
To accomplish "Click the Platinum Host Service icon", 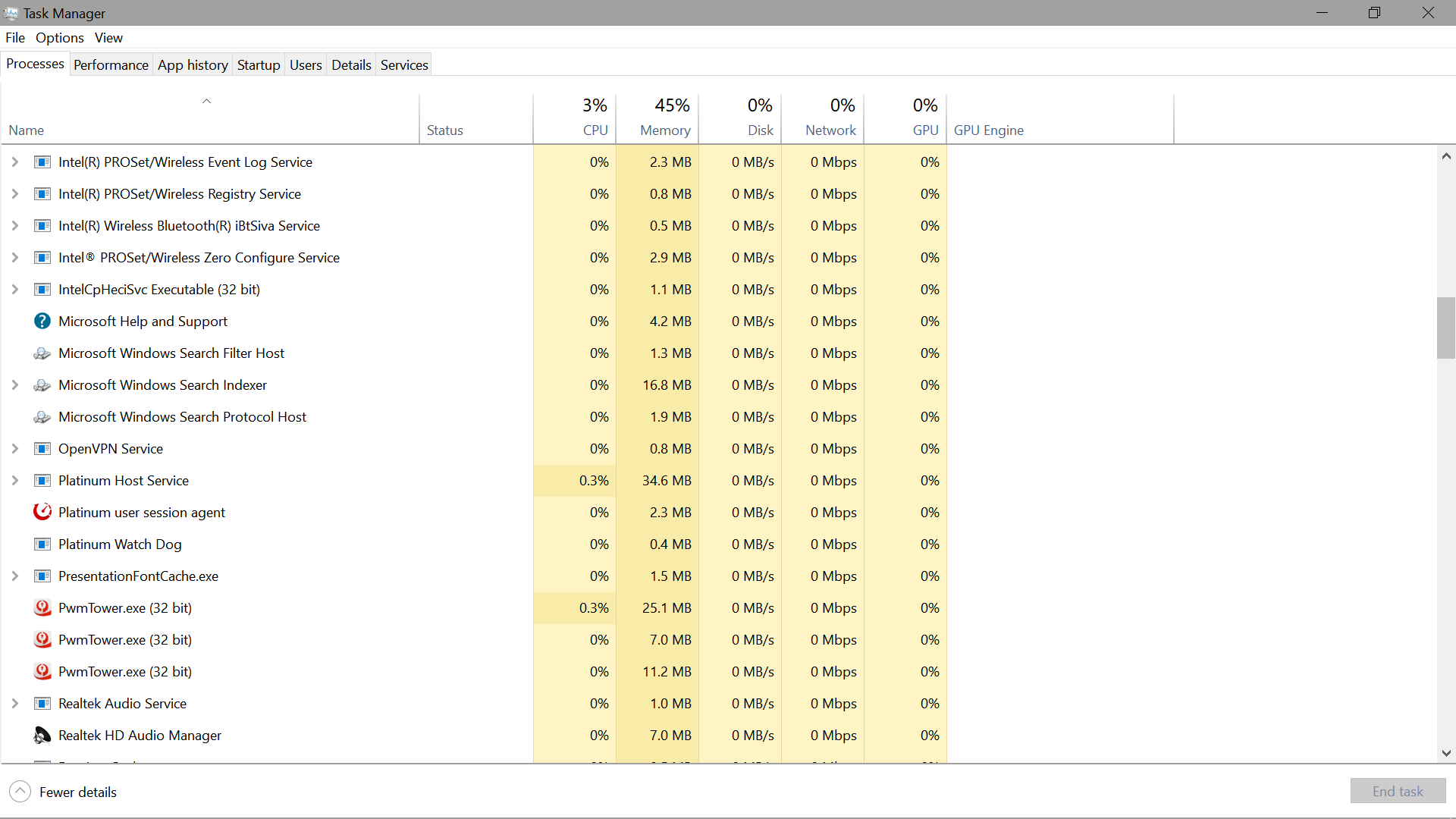I will (x=42, y=481).
